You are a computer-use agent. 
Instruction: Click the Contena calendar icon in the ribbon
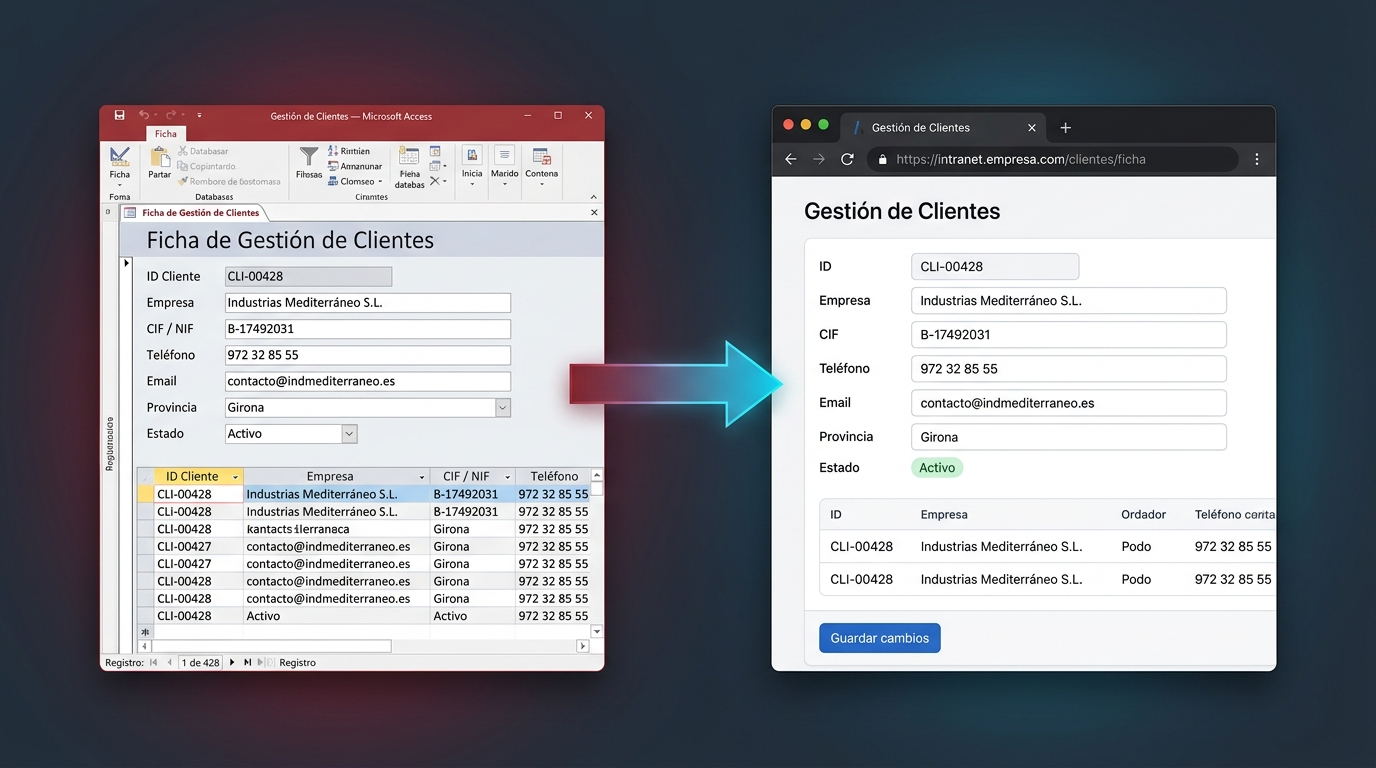tap(542, 156)
